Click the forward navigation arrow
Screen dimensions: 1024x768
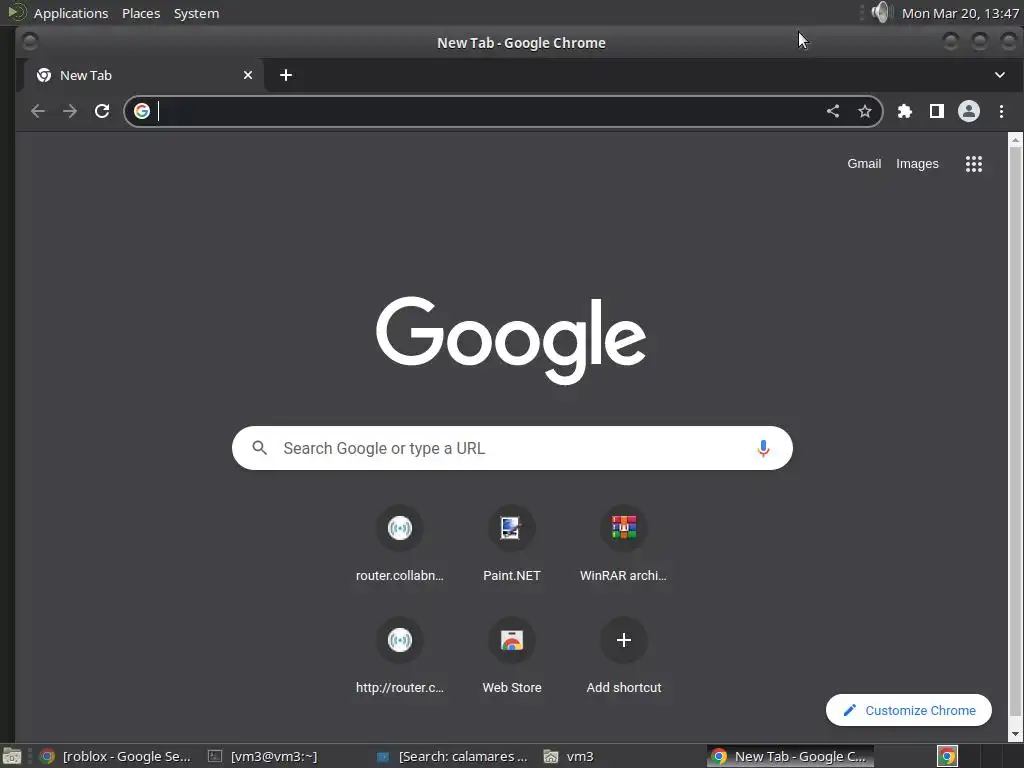pos(70,111)
